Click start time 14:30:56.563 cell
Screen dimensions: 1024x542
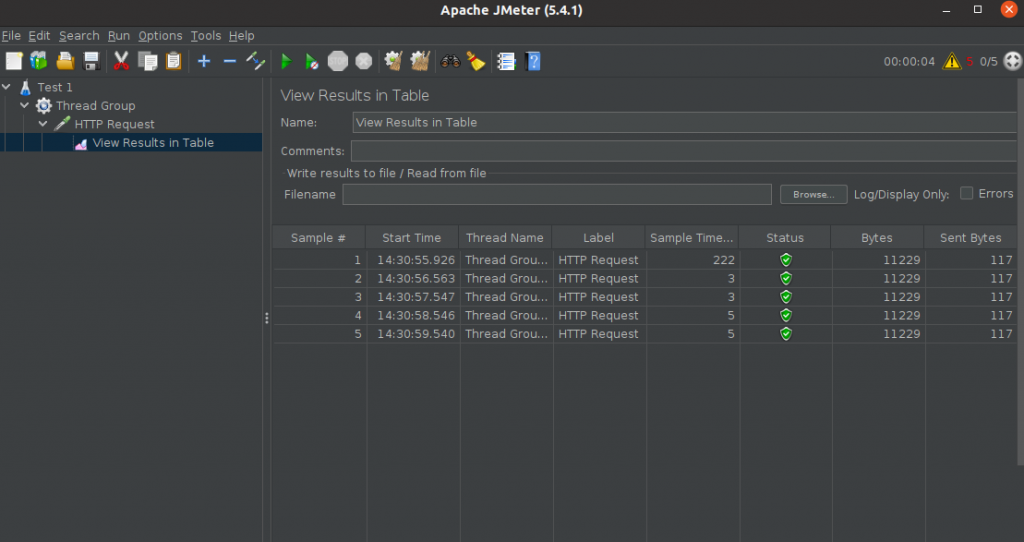point(413,278)
